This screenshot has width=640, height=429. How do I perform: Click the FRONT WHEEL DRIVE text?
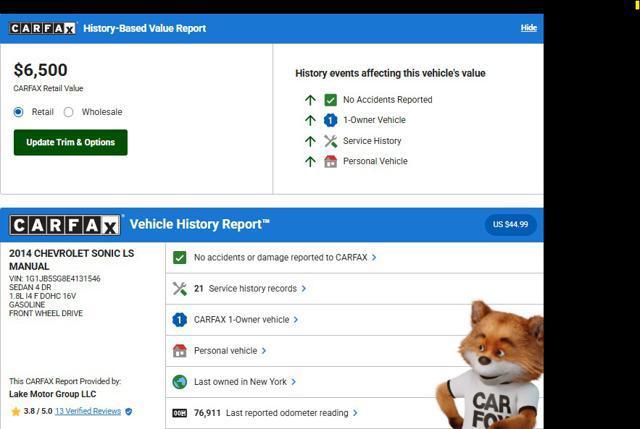coord(46,313)
